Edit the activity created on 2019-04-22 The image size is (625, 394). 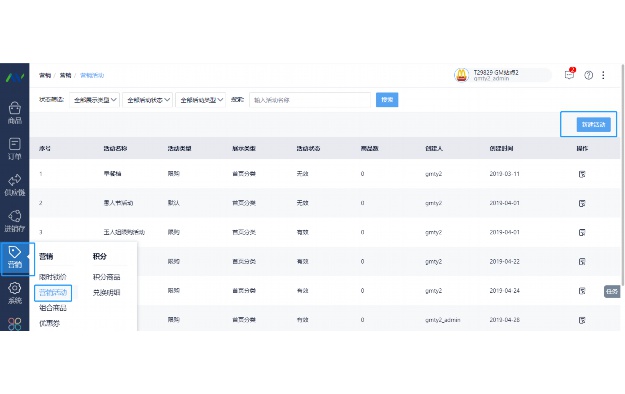click(x=582, y=262)
